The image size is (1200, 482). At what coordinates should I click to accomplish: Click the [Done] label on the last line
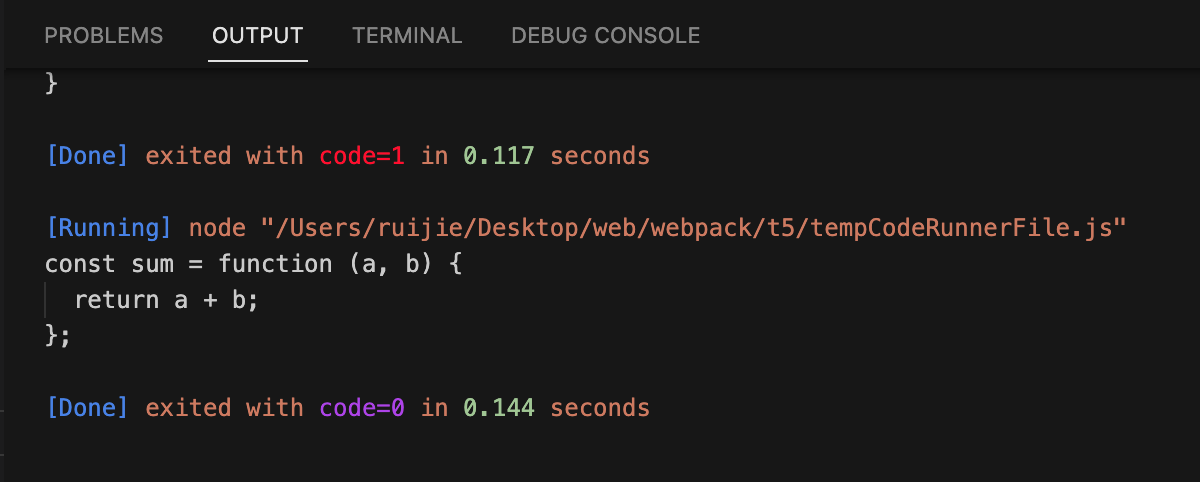88,408
